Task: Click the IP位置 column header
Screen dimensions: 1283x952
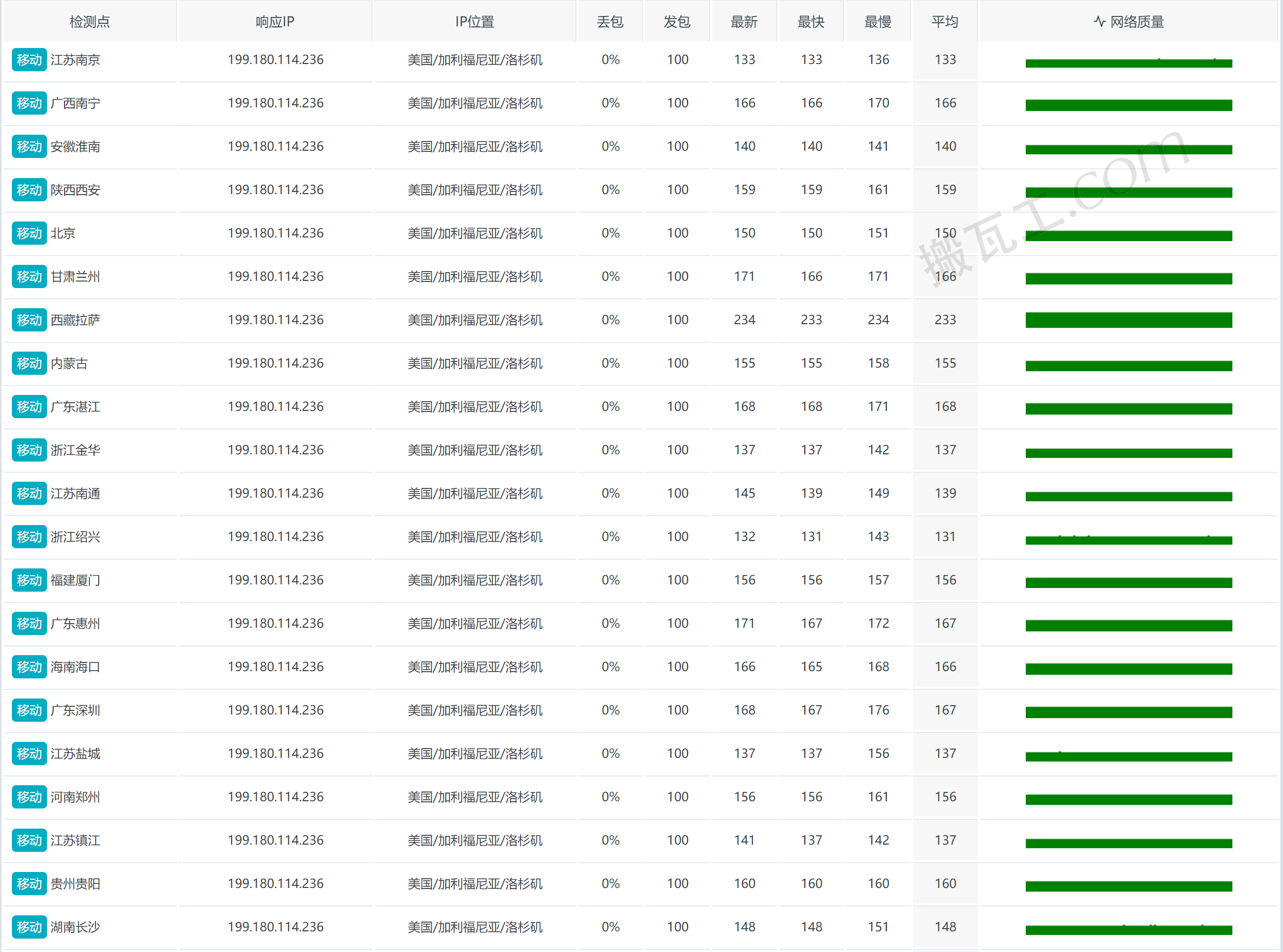Action: click(x=474, y=22)
